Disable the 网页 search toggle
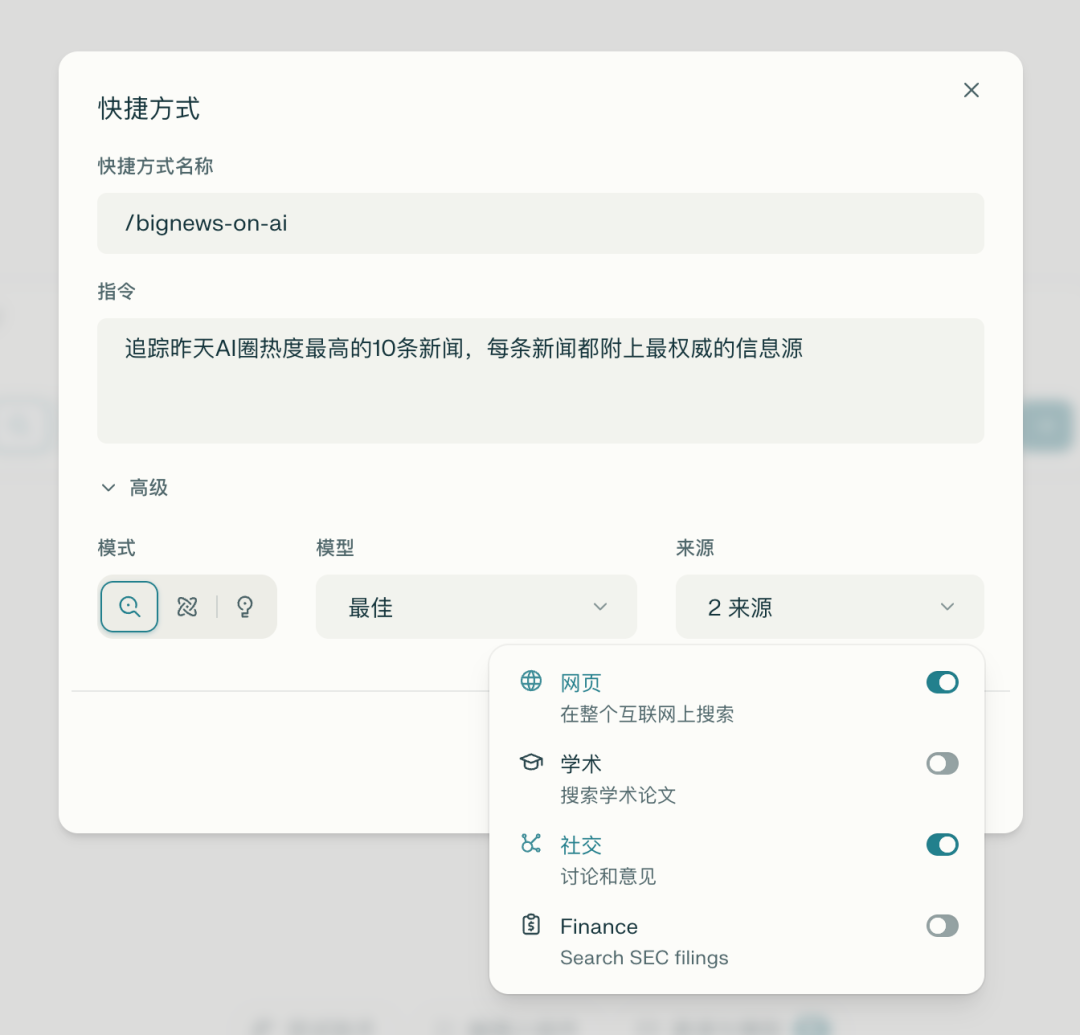This screenshot has width=1080, height=1035. click(941, 682)
